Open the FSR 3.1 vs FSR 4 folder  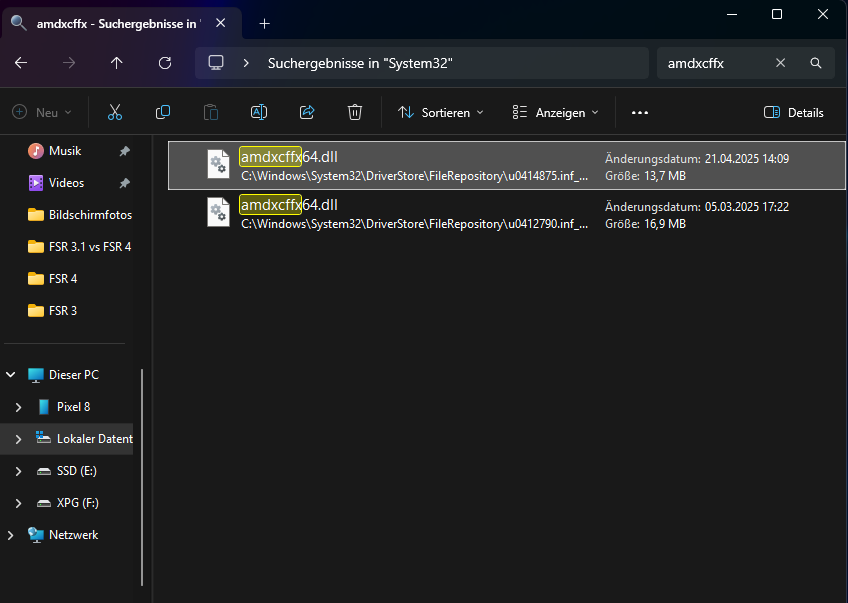click(x=80, y=247)
